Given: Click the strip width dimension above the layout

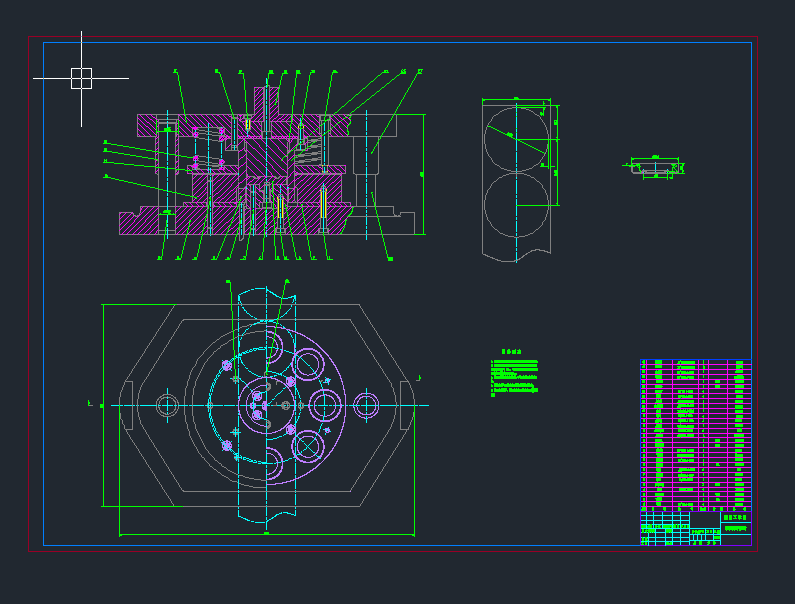Looking at the screenshot, I should [516, 100].
